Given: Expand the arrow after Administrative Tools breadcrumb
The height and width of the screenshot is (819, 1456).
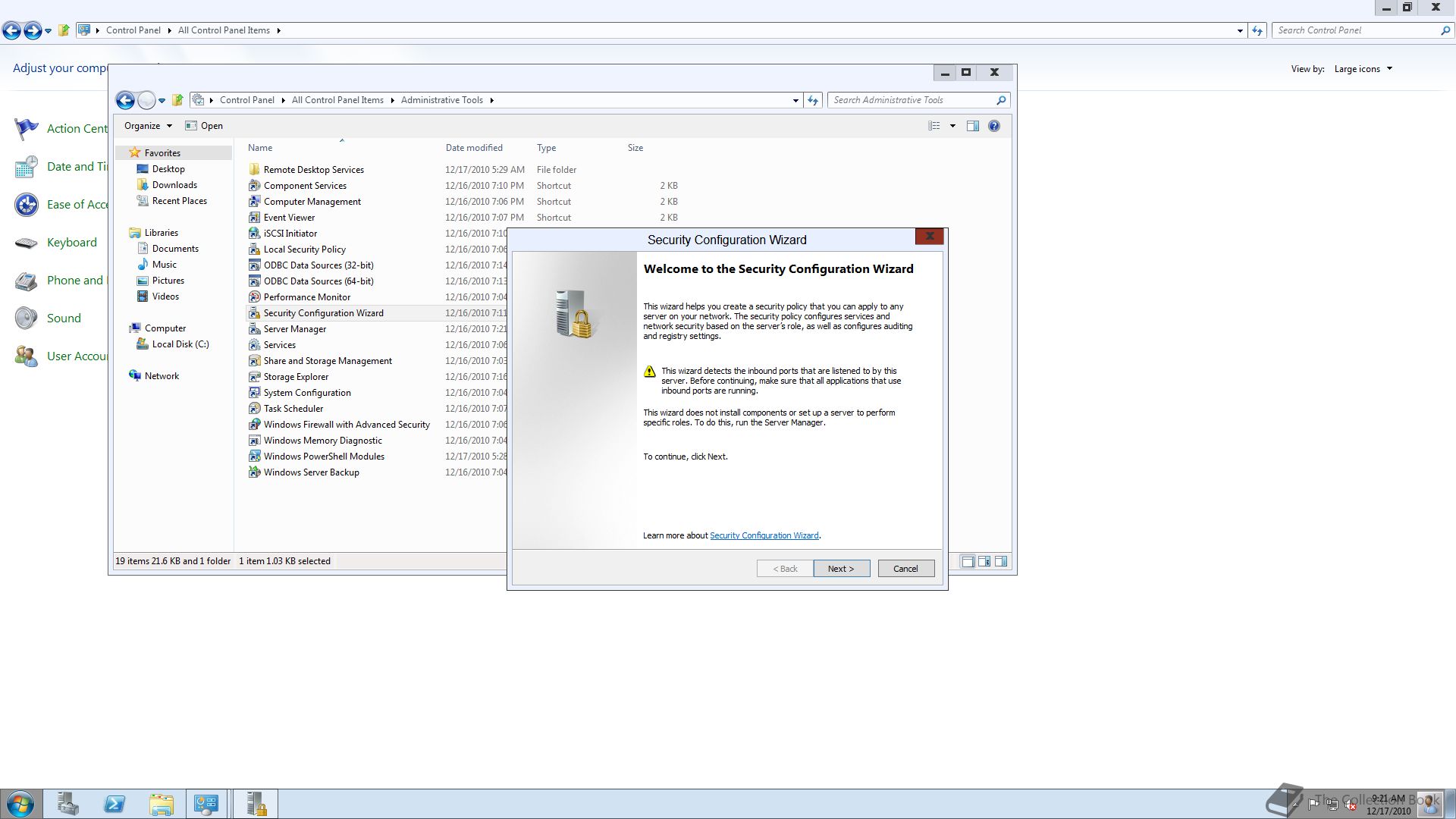Looking at the screenshot, I should (491, 100).
